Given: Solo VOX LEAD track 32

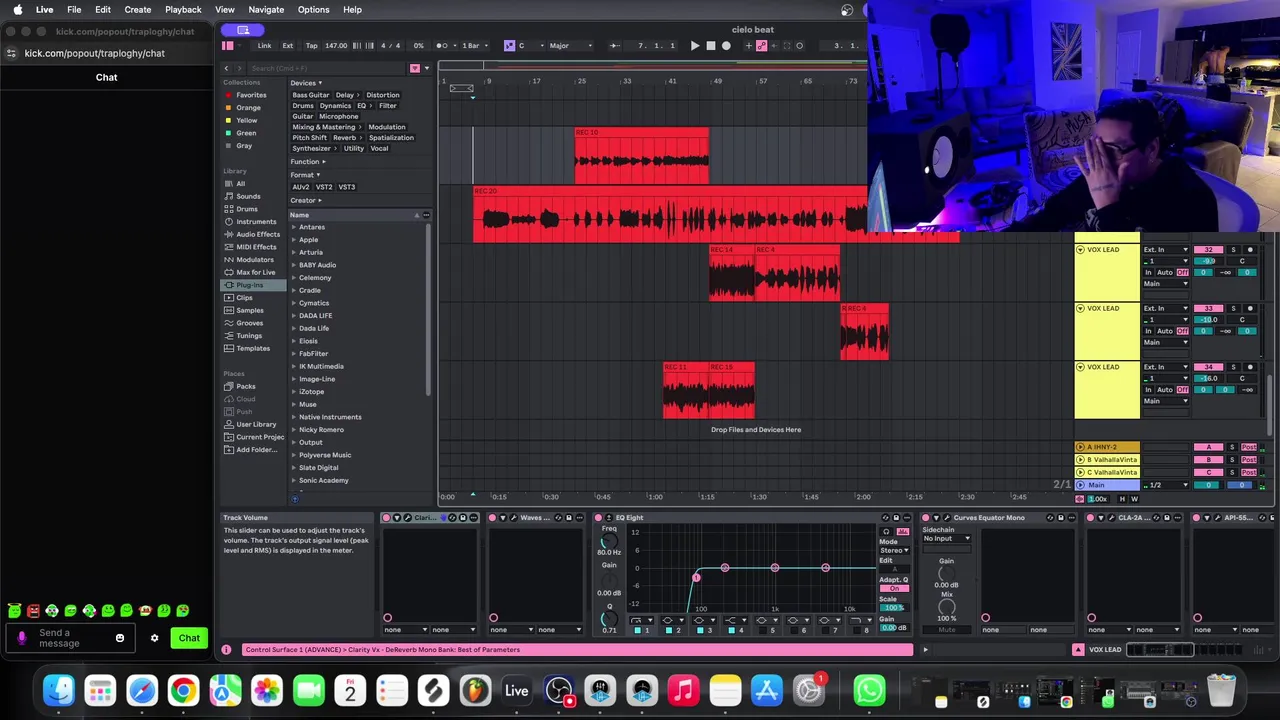Looking at the screenshot, I should click(1233, 250).
